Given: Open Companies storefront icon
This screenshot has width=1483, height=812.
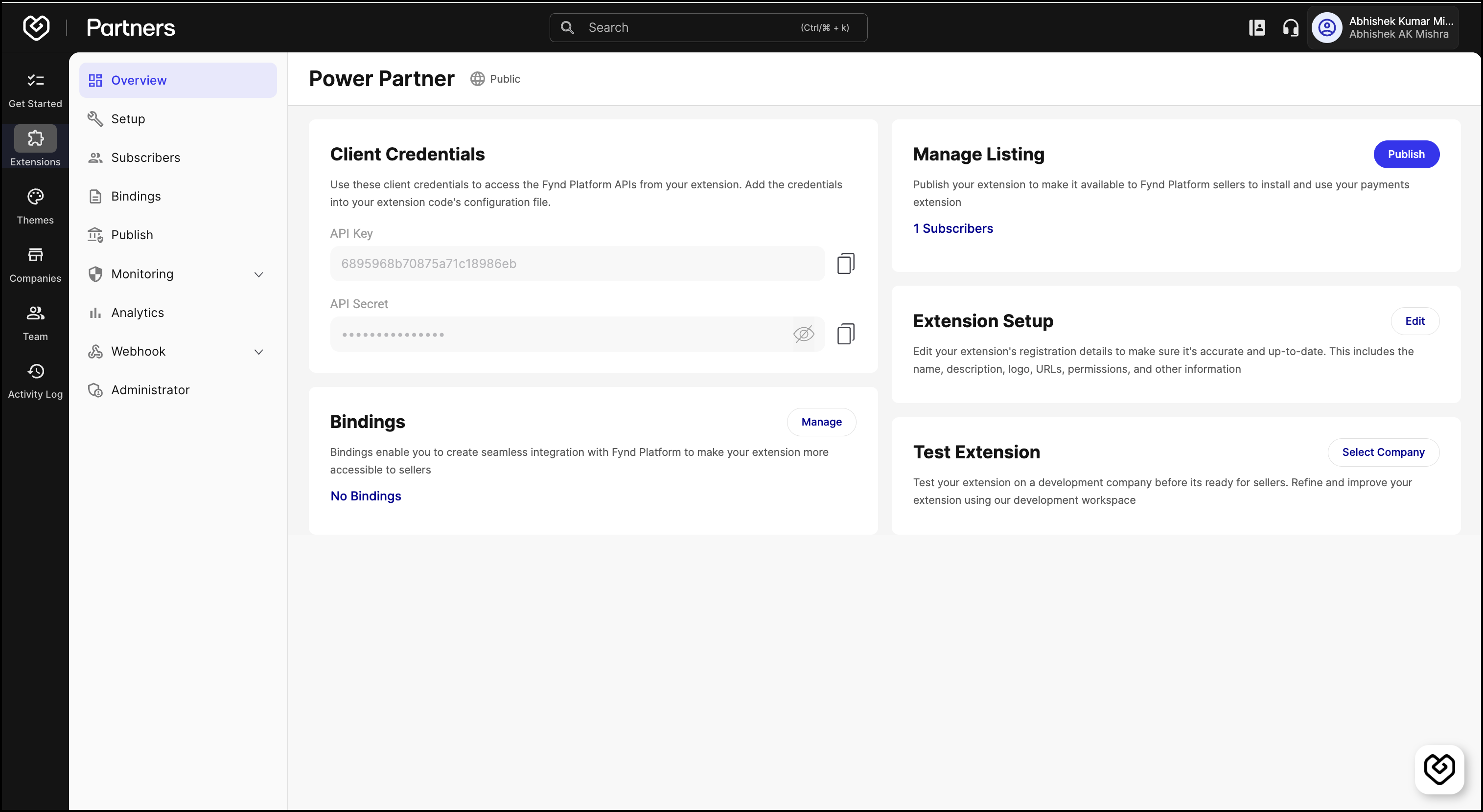Looking at the screenshot, I should point(35,255).
